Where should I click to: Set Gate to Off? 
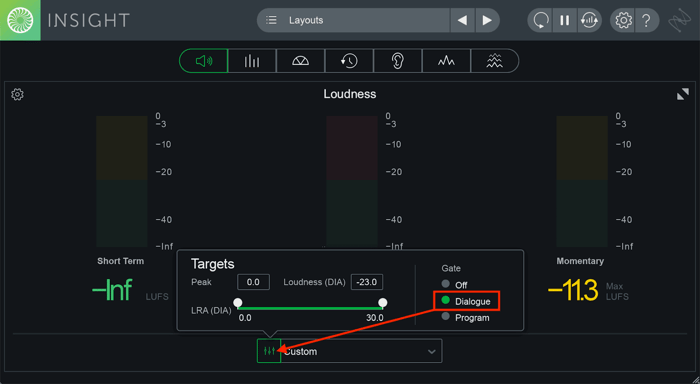tap(454, 285)
